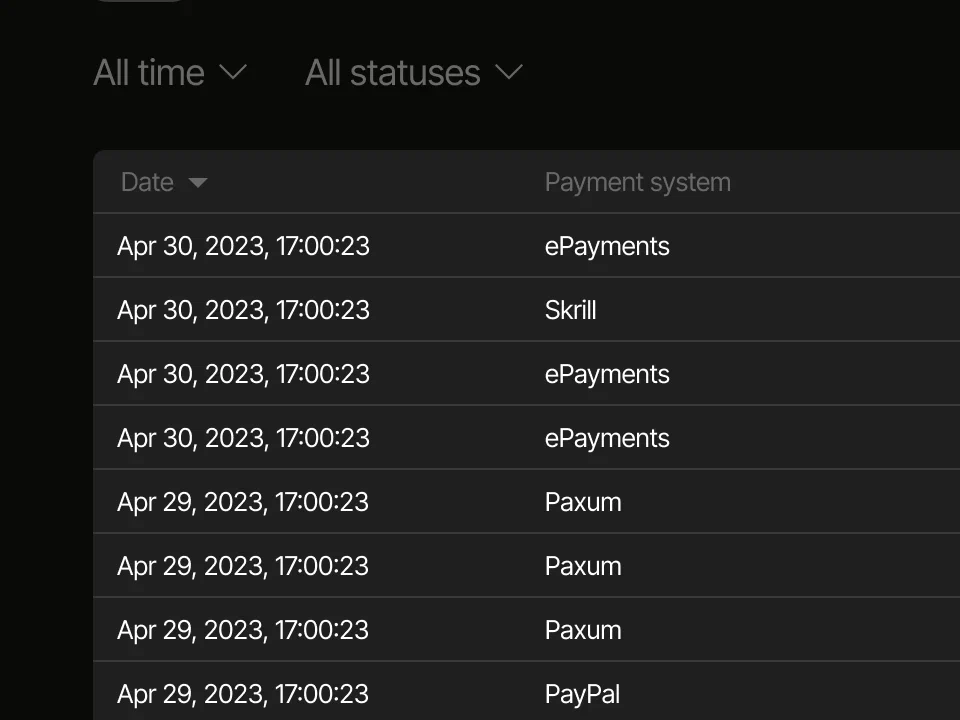Click the chevron beside All statuses
This screenshot has width=960, height=720.
(509, 73)
